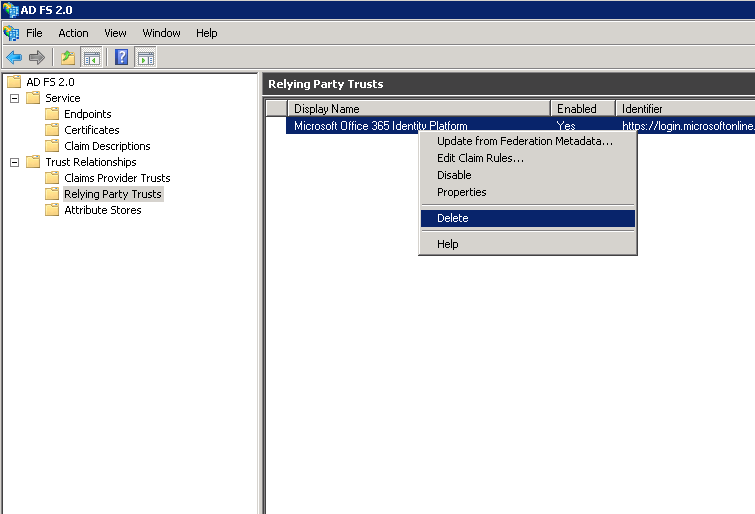
Task: Select the Attribute Stores tree label
Action: click(x=103, y=210)
